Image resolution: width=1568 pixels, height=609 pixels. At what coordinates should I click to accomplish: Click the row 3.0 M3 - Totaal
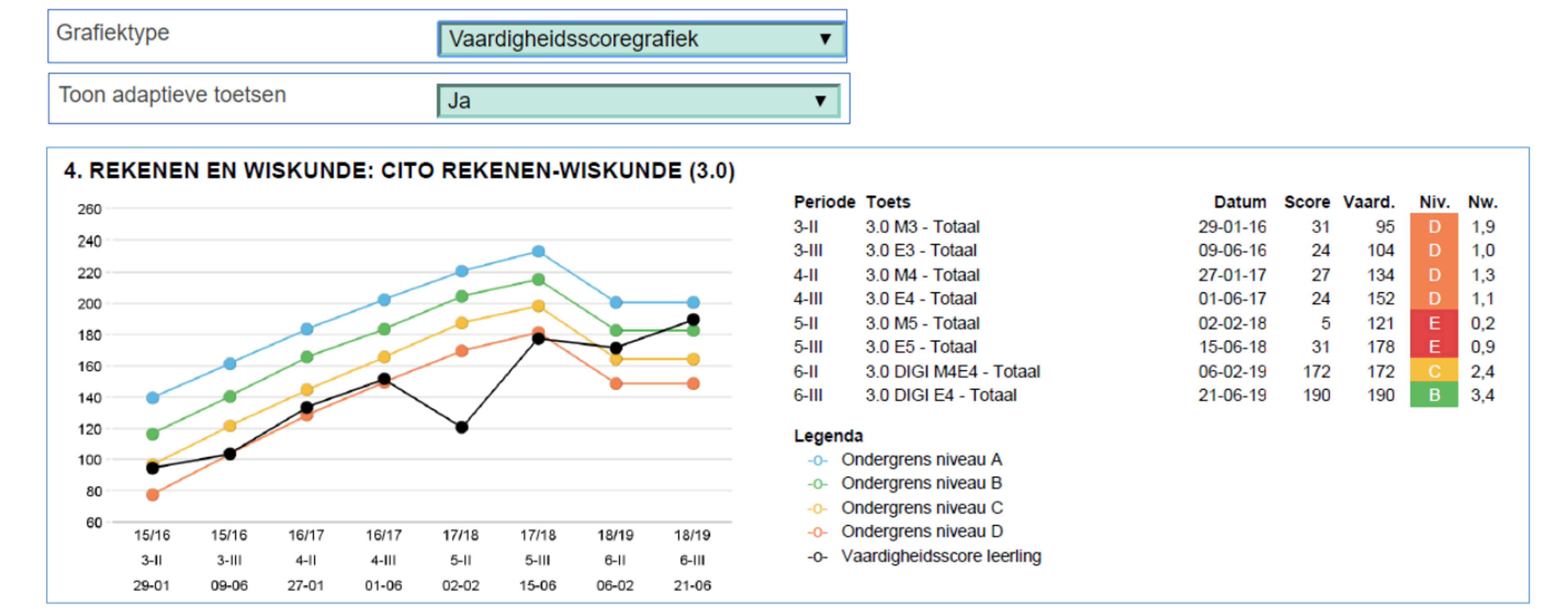tap(1144, 227)
